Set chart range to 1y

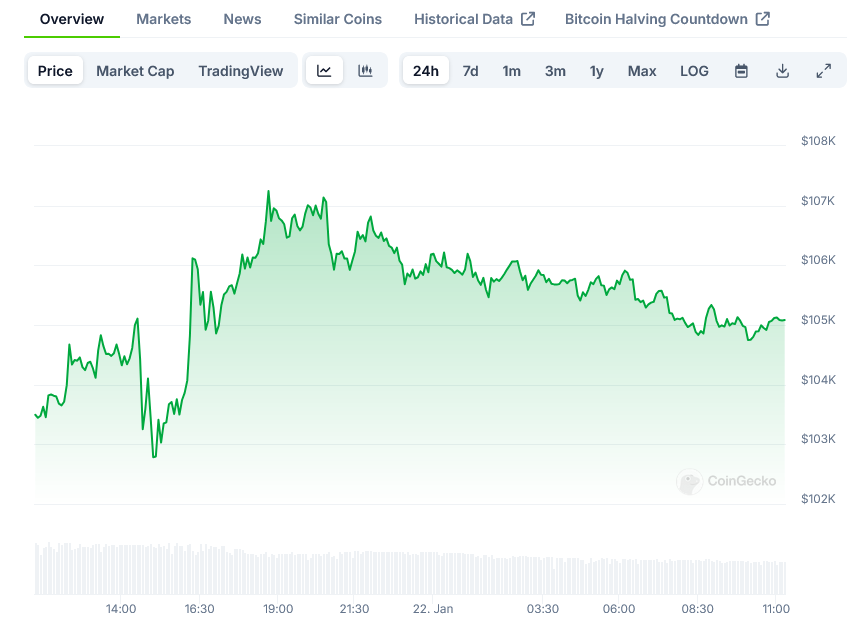coord(596,71)
